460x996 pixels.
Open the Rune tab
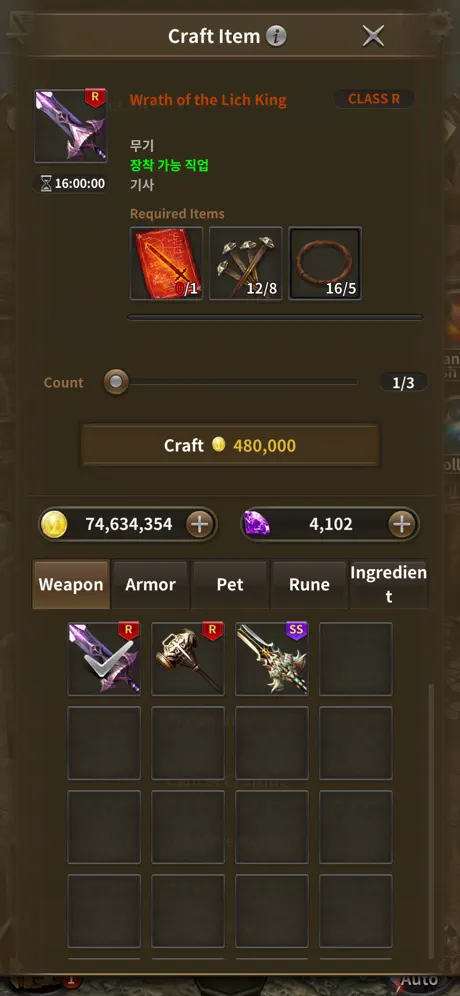pyautogui.click(x=309, y=584)
